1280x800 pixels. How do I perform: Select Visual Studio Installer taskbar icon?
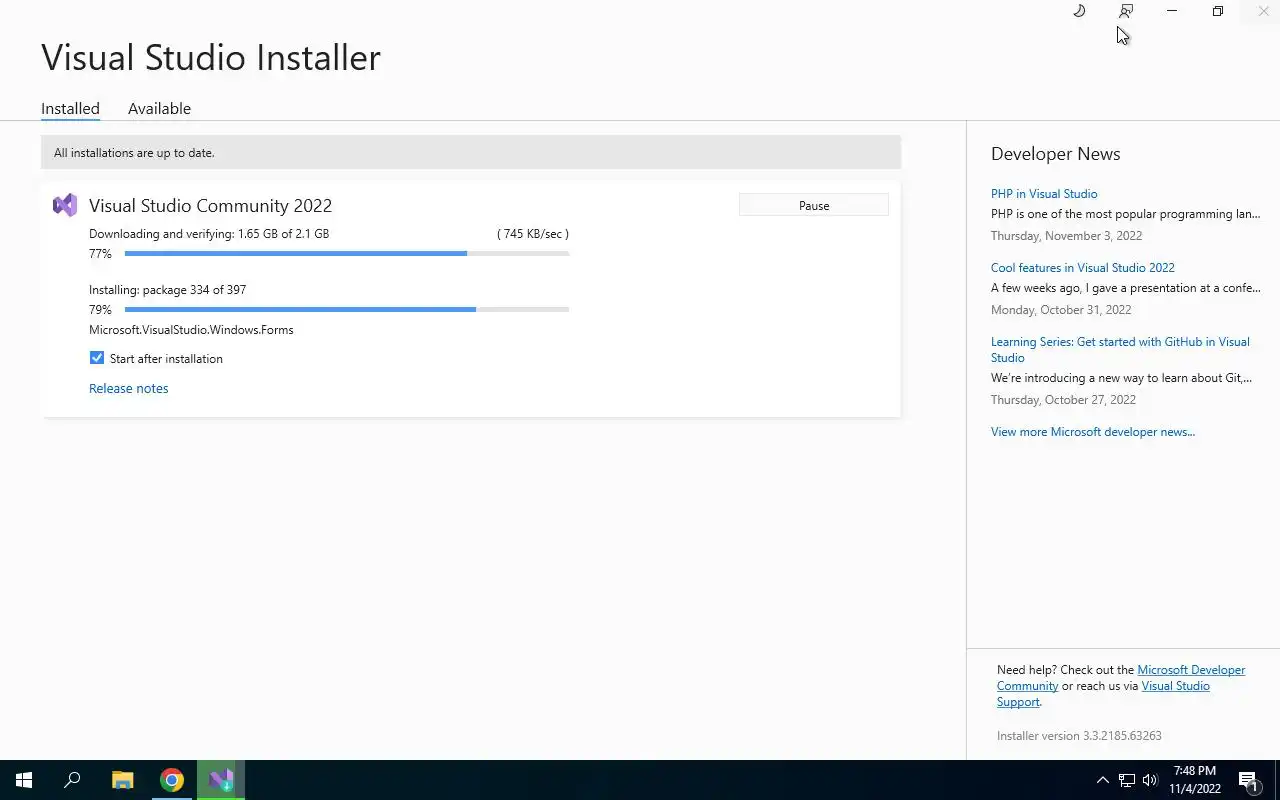[x=221, y=780]
